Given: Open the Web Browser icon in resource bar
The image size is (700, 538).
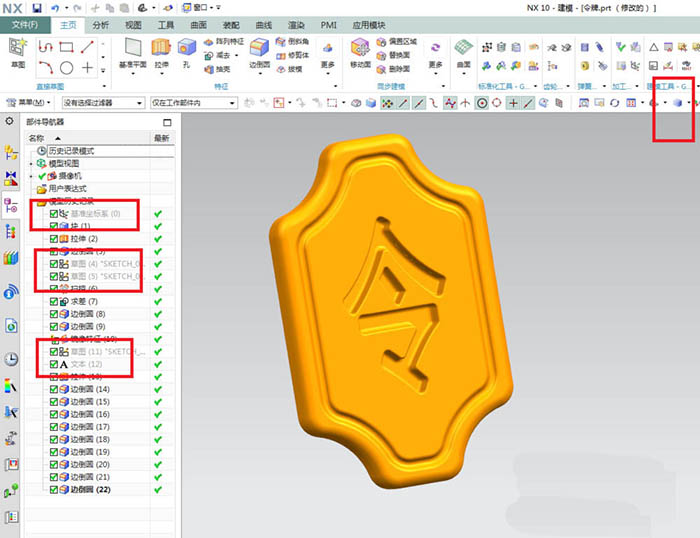Looking at the screenshot, I should click(x=11, y=325).
